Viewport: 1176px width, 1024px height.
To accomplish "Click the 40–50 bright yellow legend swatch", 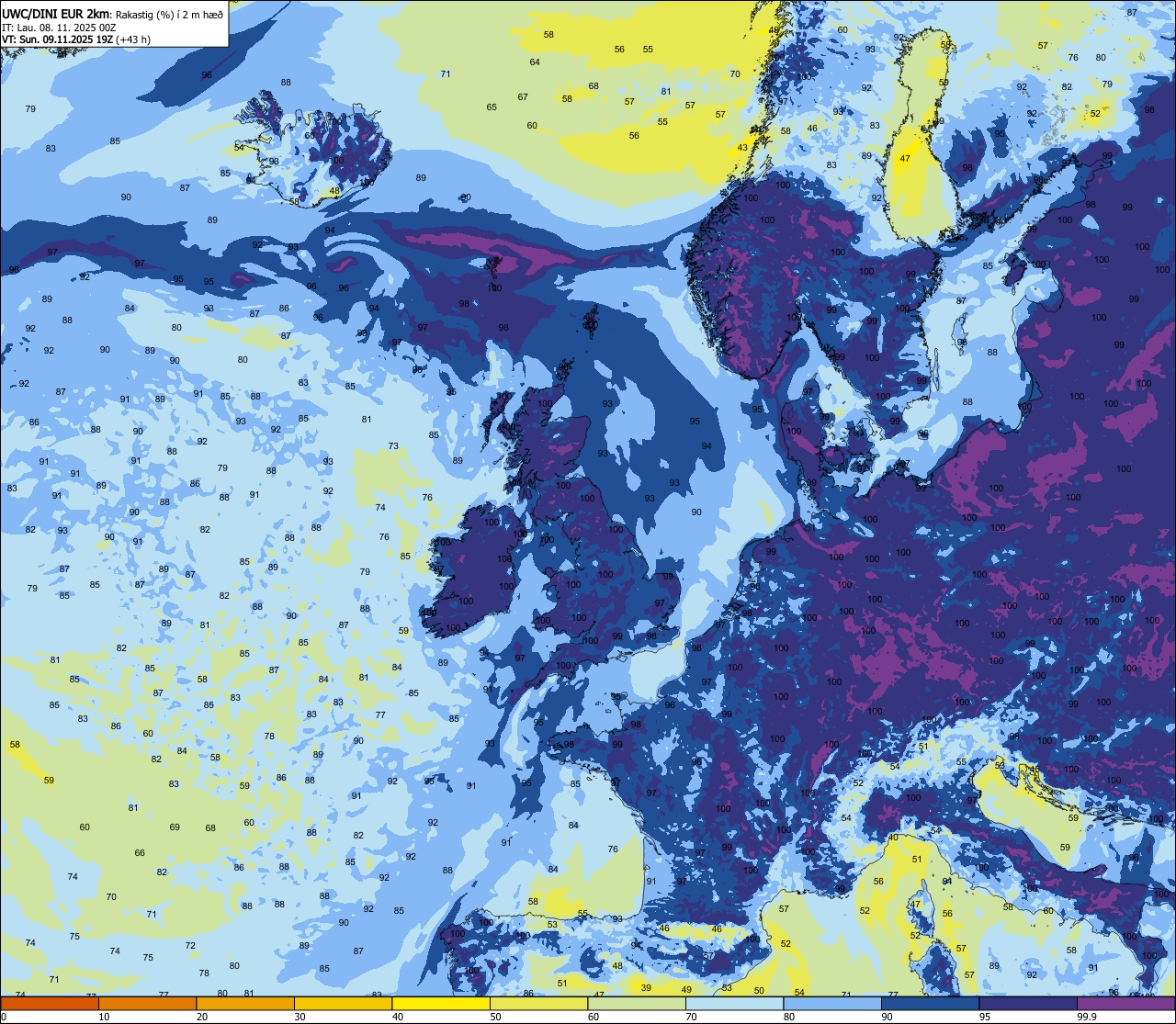I will (441, 1004).
